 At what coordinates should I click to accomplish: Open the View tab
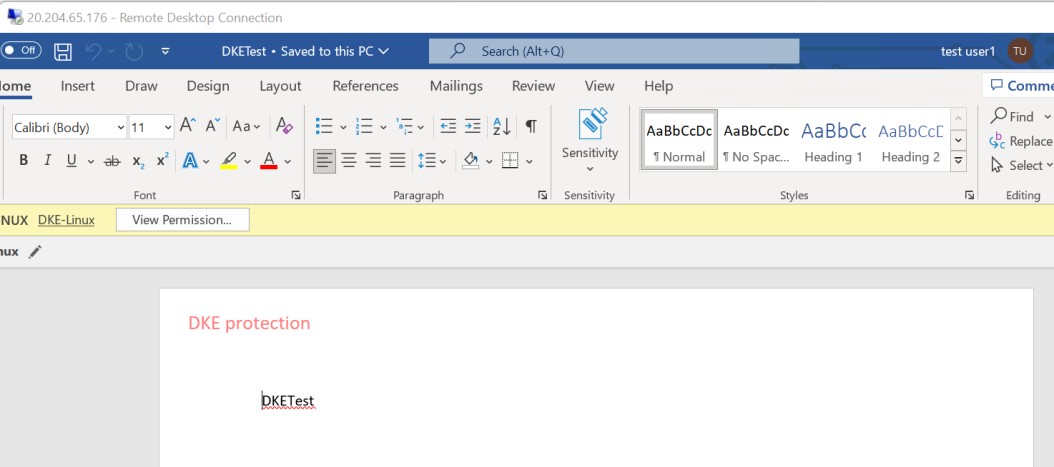(x=599, y=86)
